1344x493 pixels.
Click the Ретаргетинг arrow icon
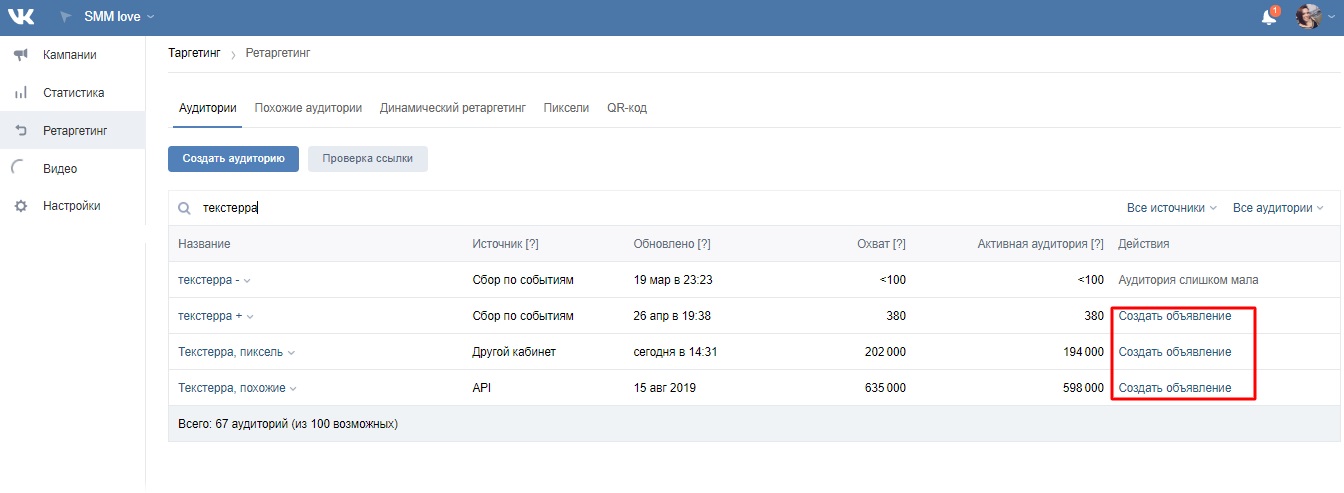tap(20, 131)
